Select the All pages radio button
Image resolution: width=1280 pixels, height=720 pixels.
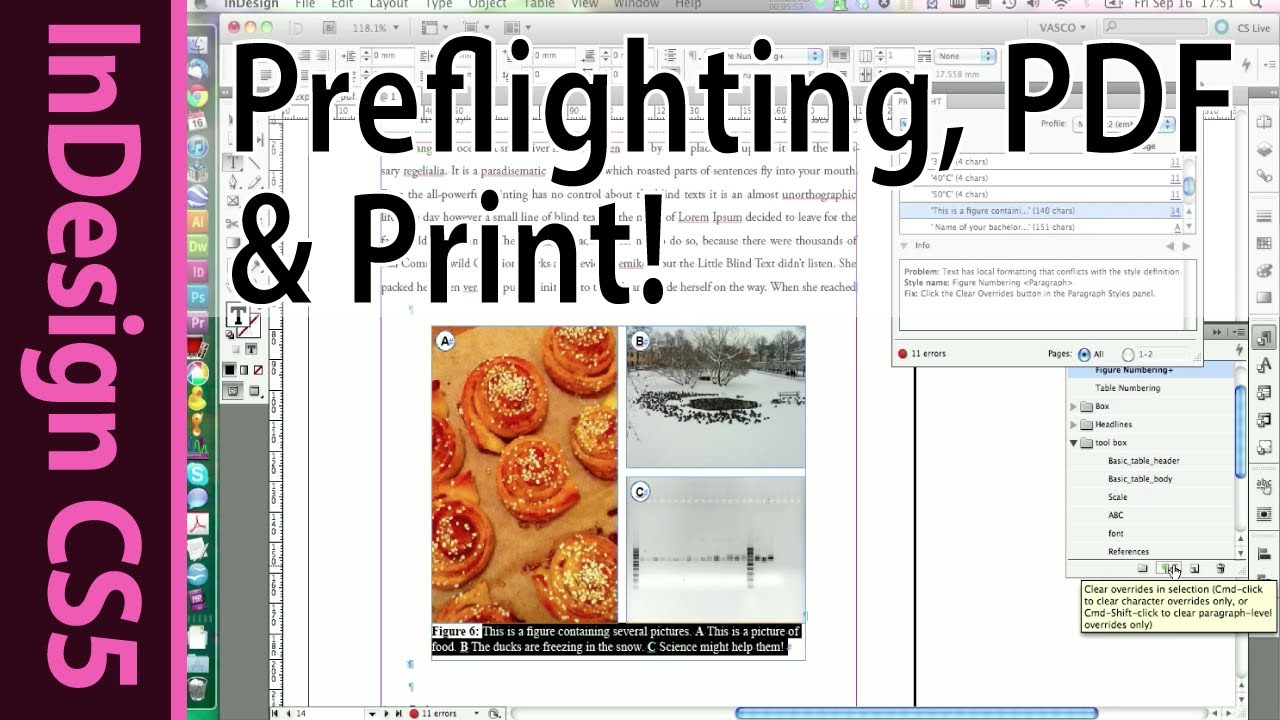(x=1084, y=354)
